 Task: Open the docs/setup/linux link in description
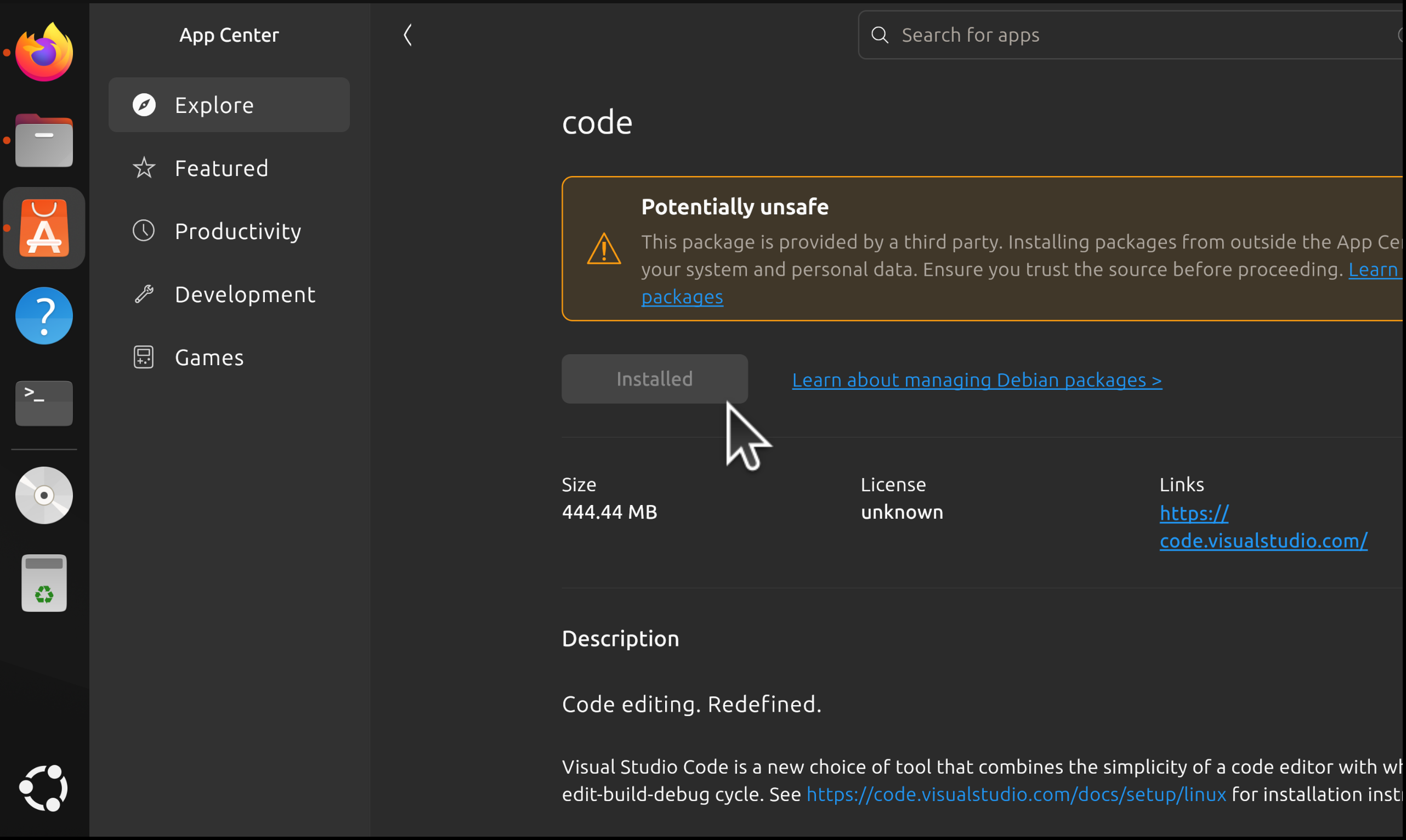(1016, 794)
